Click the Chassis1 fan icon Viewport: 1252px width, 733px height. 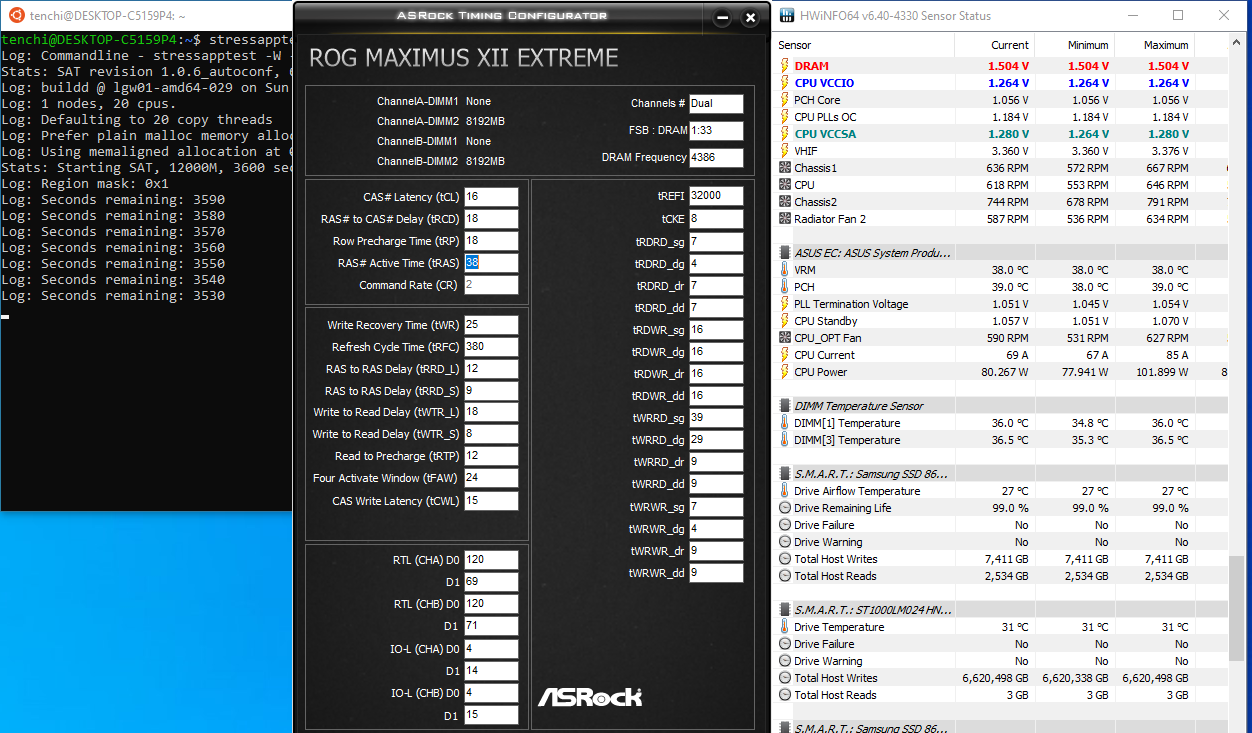[x=785, y=168]
